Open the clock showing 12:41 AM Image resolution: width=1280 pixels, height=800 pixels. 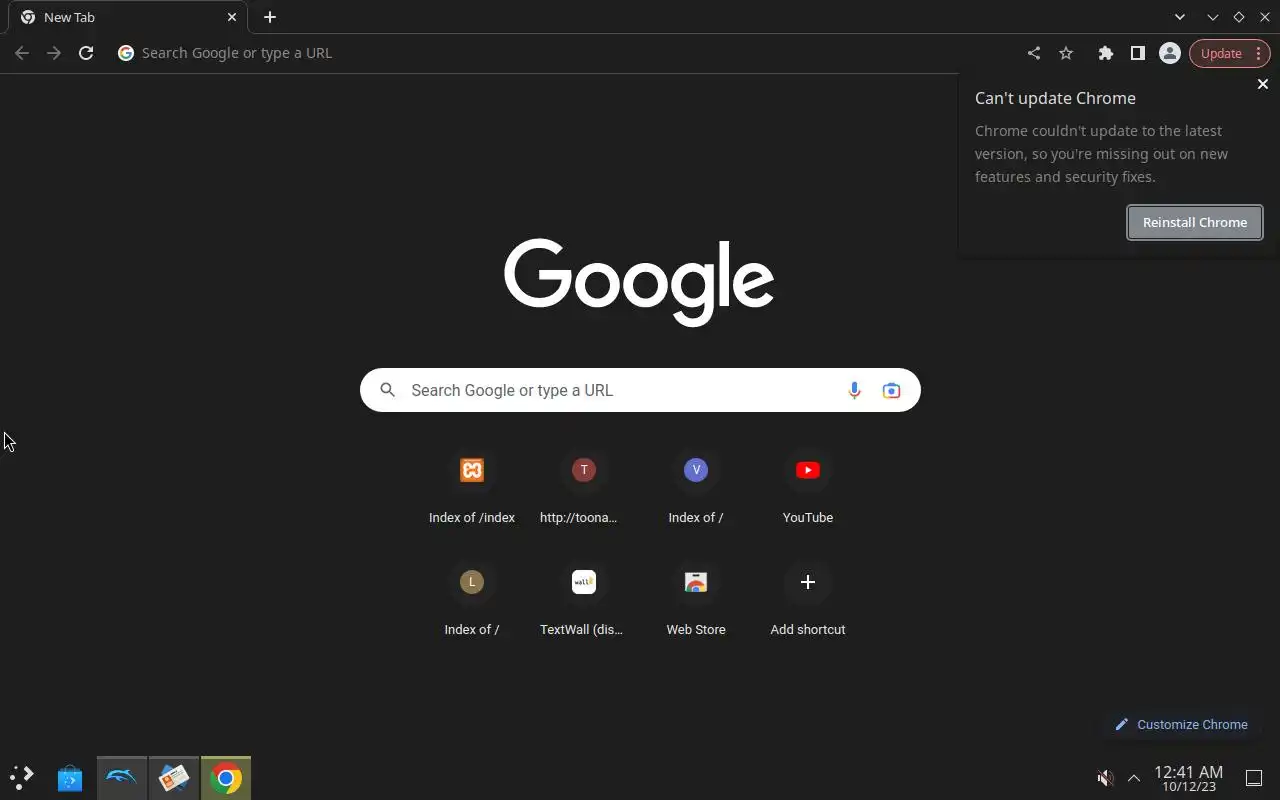click(1189, 778)
